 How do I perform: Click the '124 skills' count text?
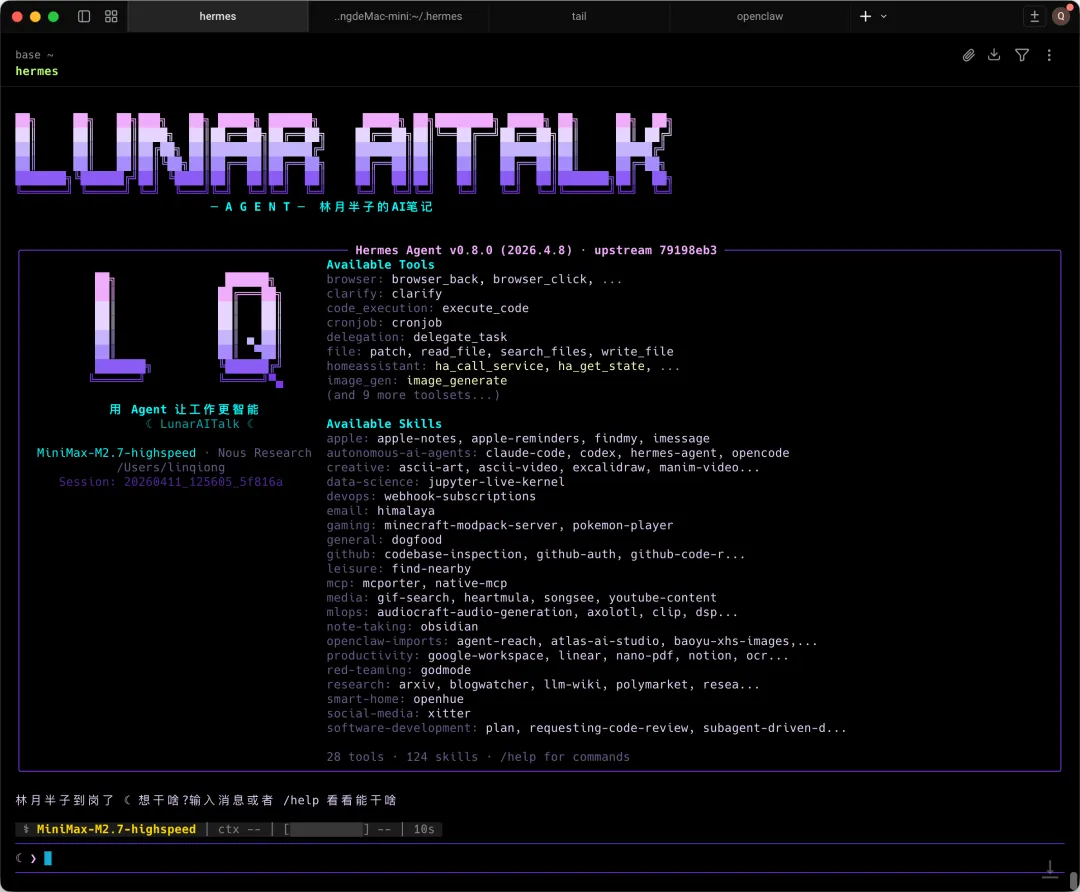442,756
